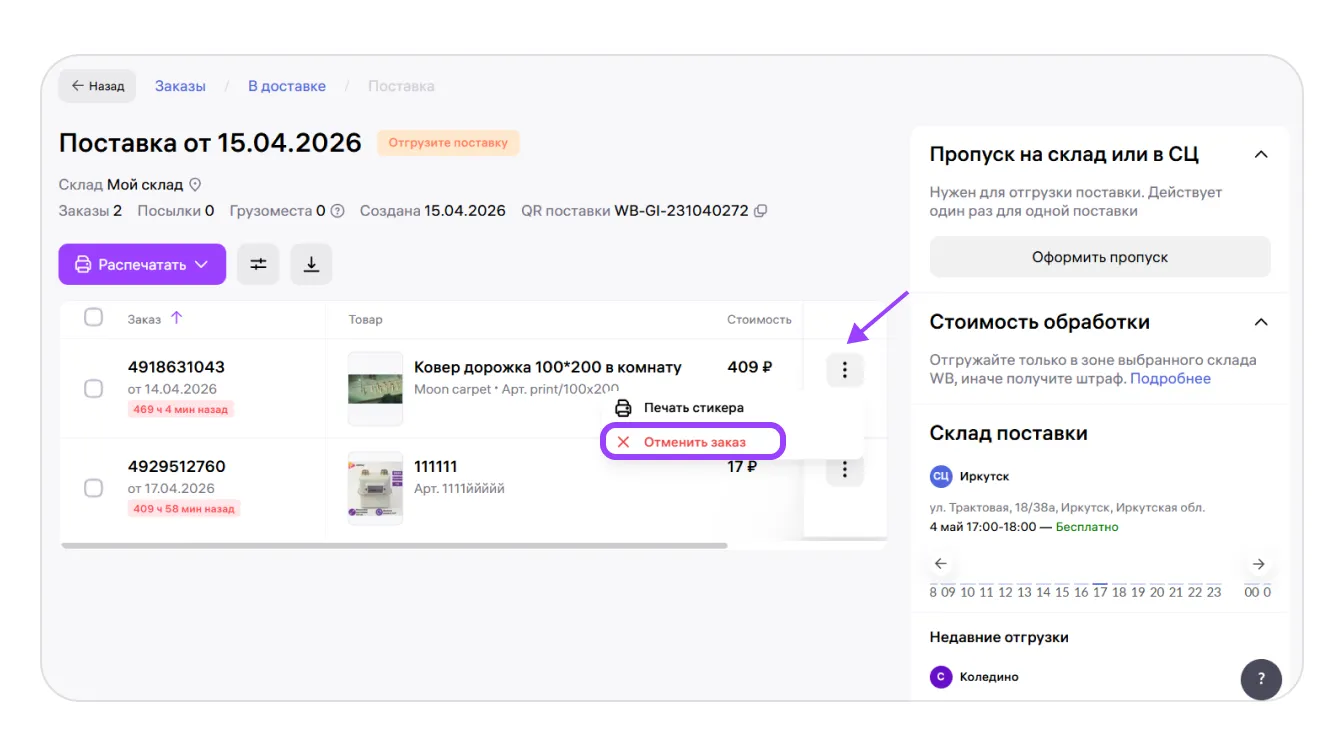Screen dimensions: 1344x756
Task: Show the previous time slots arrow
Action: (941, 564)
